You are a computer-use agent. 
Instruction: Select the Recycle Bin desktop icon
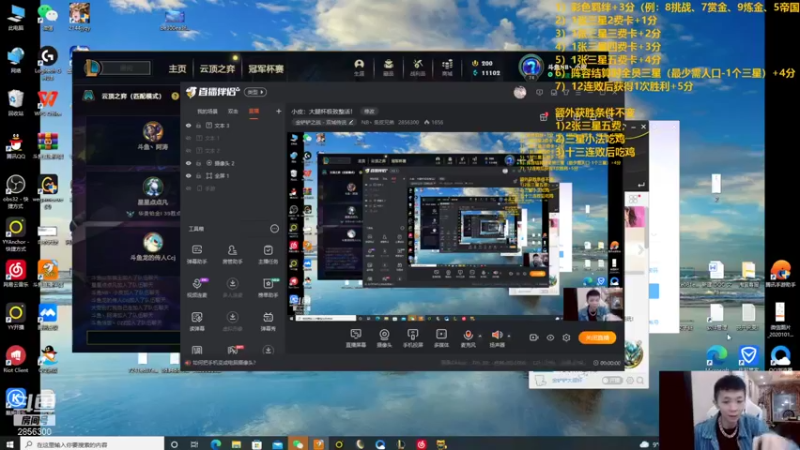point(15,103)
